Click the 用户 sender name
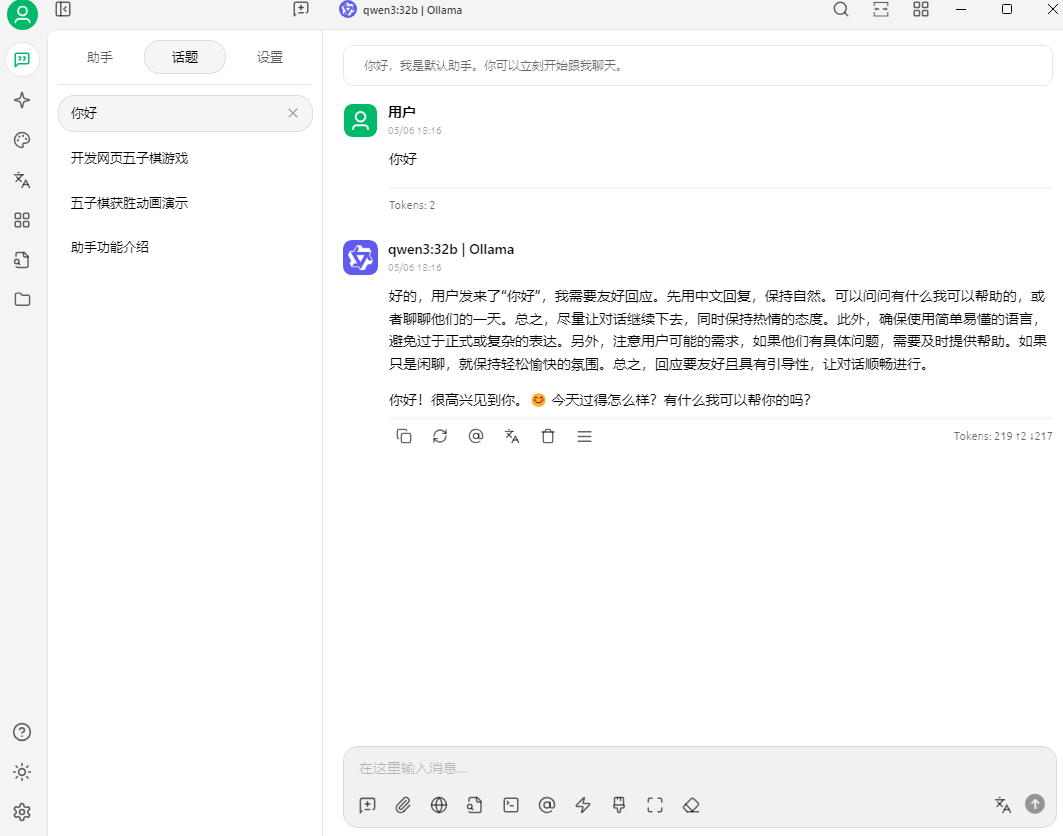Screen dimensions: 1063x836 [401, 112]
